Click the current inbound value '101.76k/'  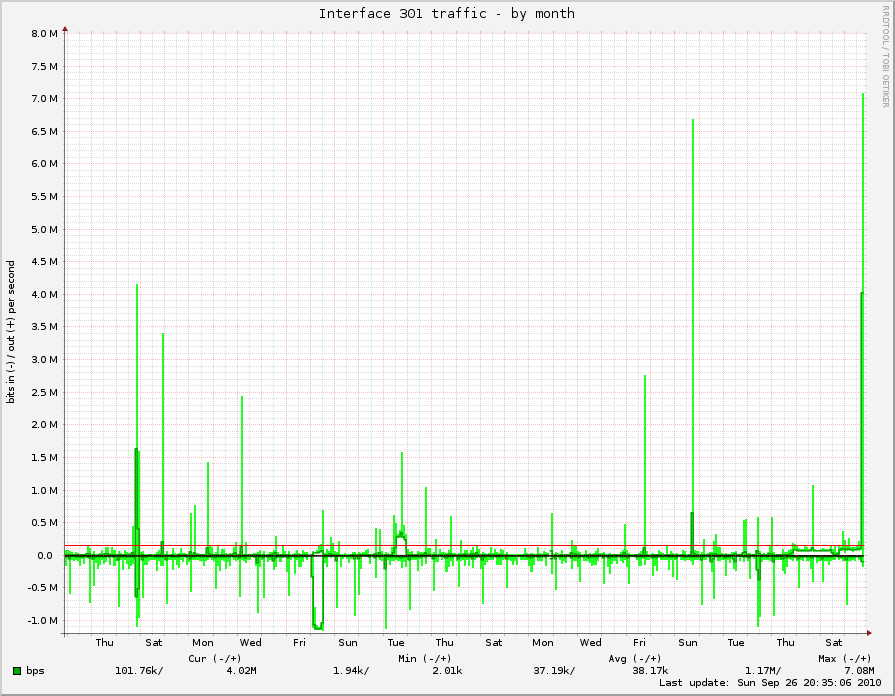click(x=139, y=671)
